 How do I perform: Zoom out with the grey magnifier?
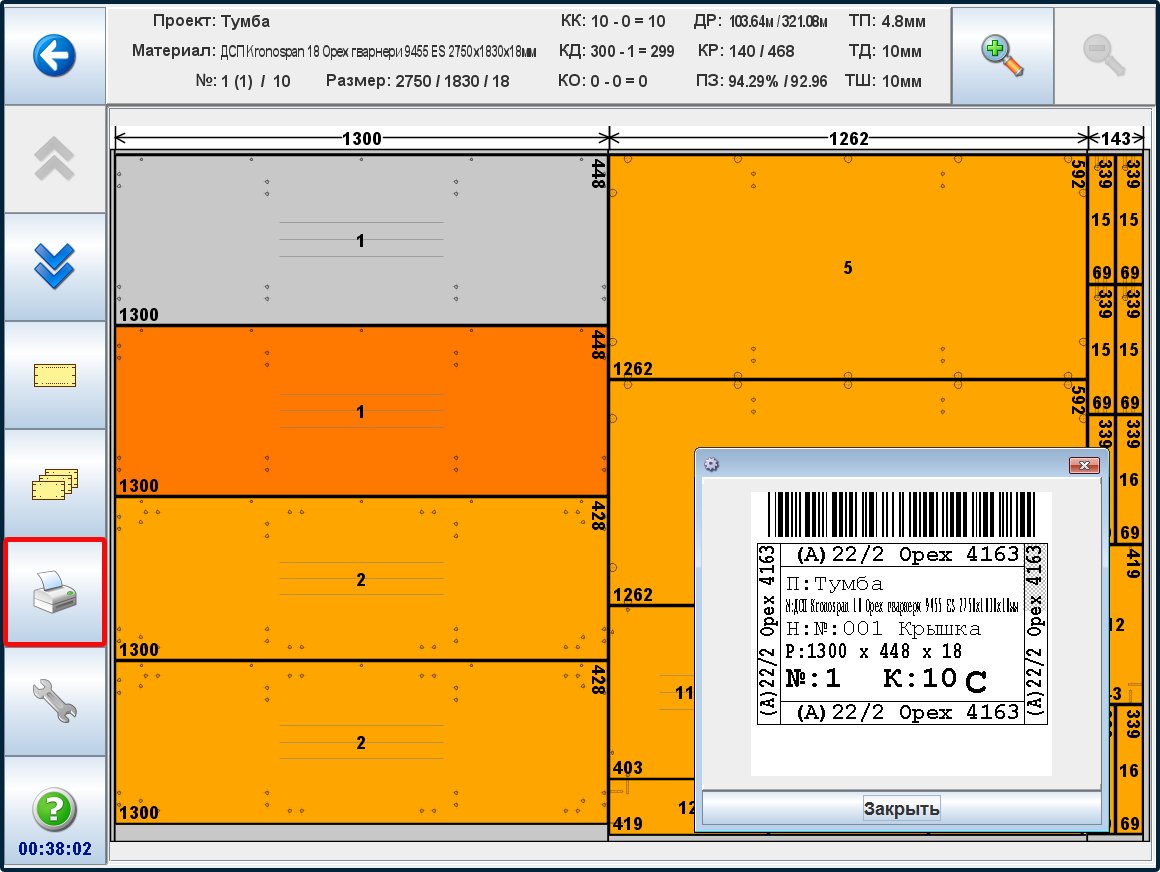point(1104,55)
